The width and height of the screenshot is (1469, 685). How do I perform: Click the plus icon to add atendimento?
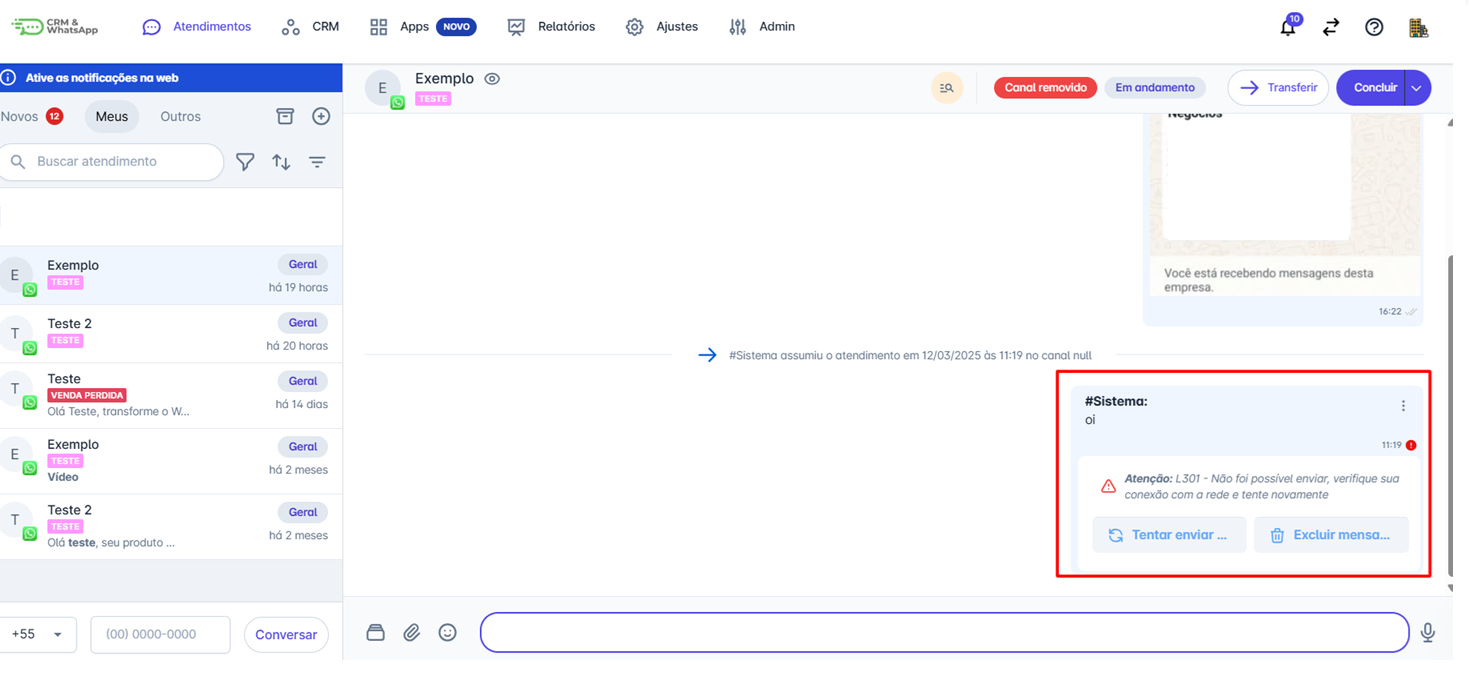pyautogui.click(x=321, y=117)
